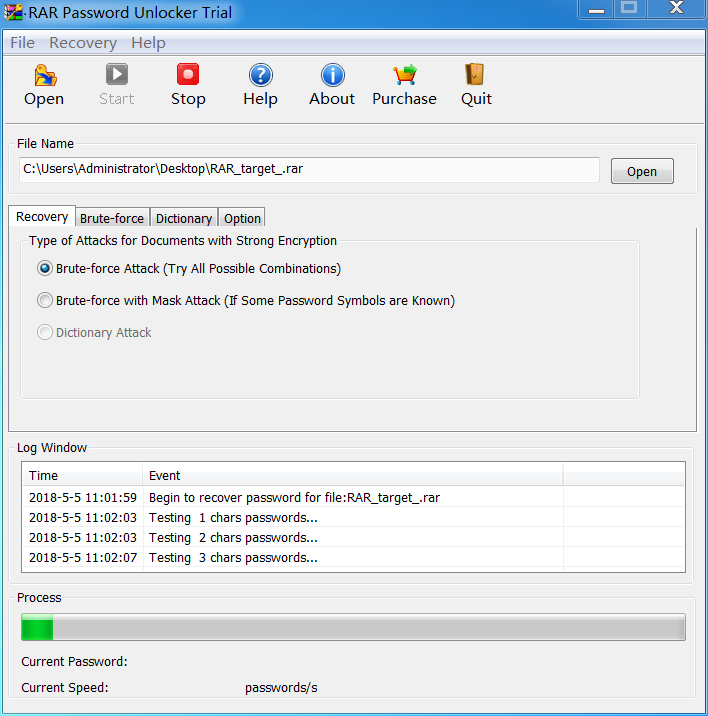Open Help from the question mark icon
Screen dimensions: 708x716
point(261,75)
